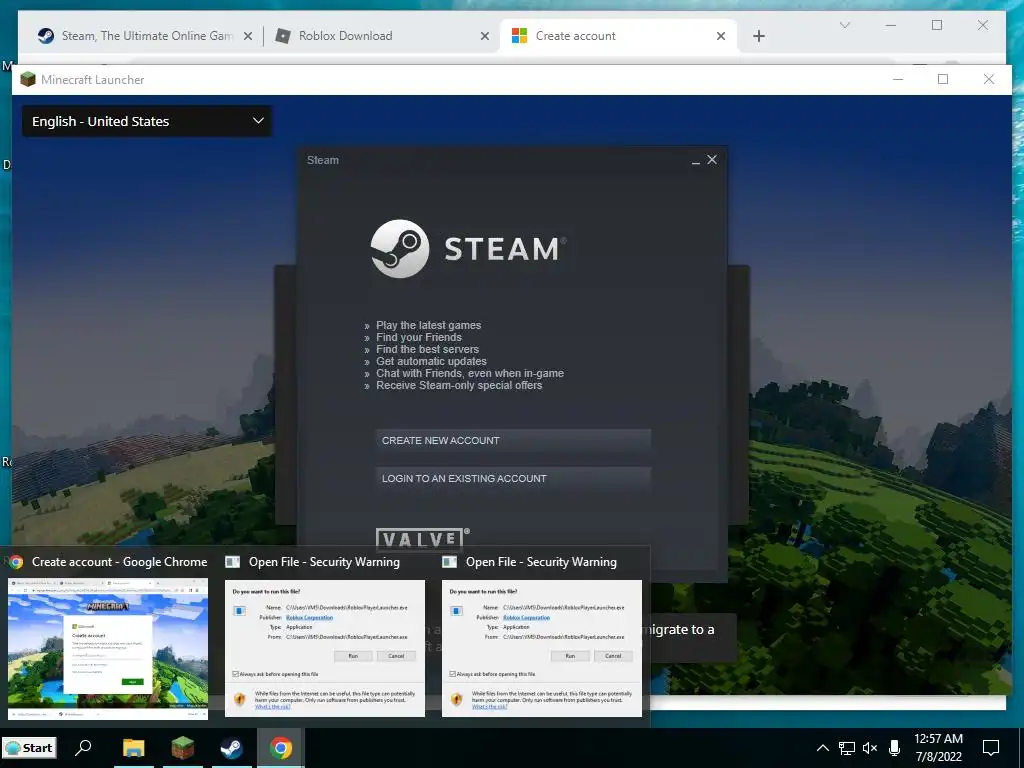Click the muted volume tray icon
The height and width of the screenshot is (768, 1024).
coord(870,748)
